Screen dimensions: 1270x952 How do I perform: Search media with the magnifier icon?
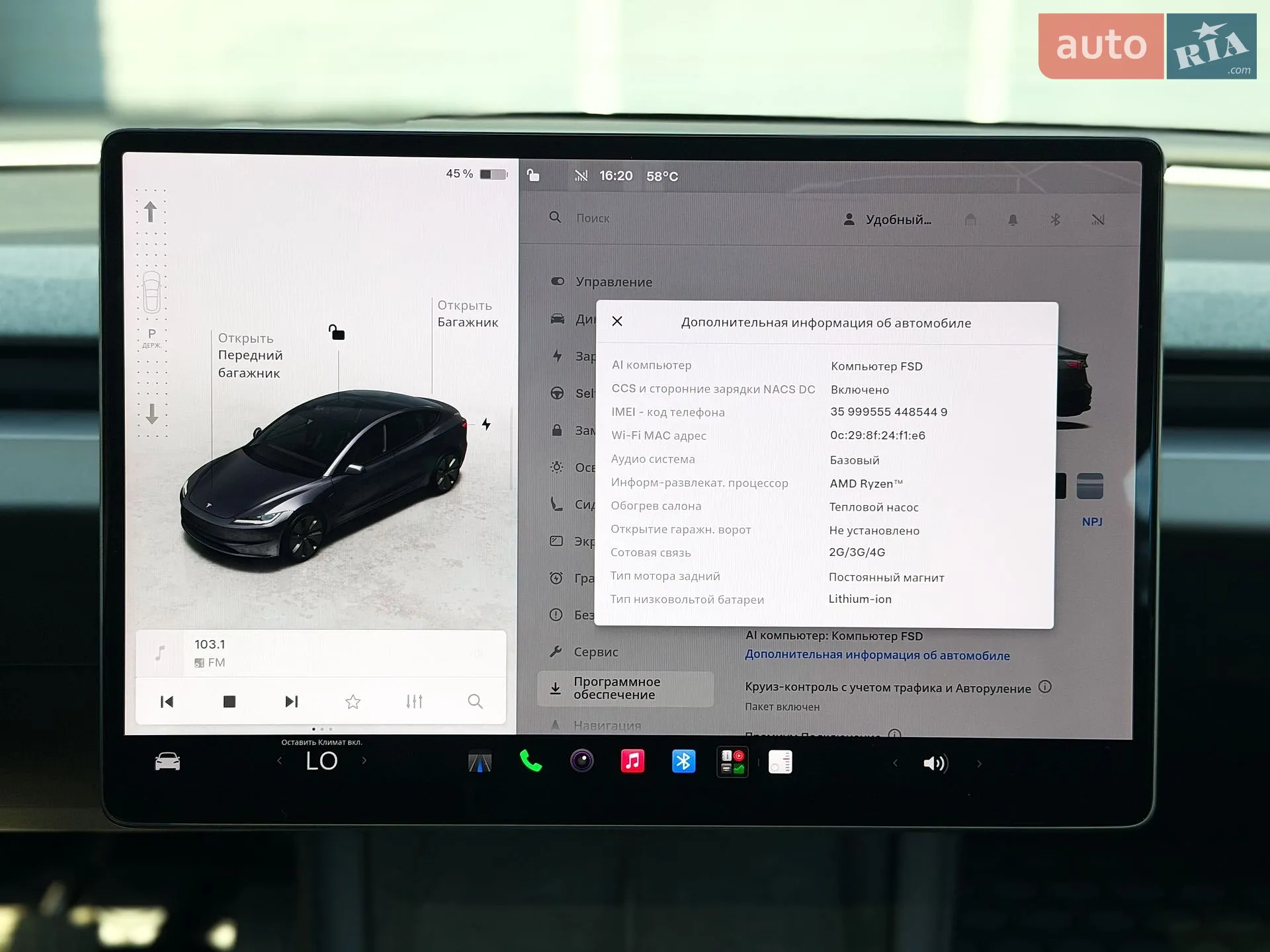pyautogui.click(x=475, y=701)
